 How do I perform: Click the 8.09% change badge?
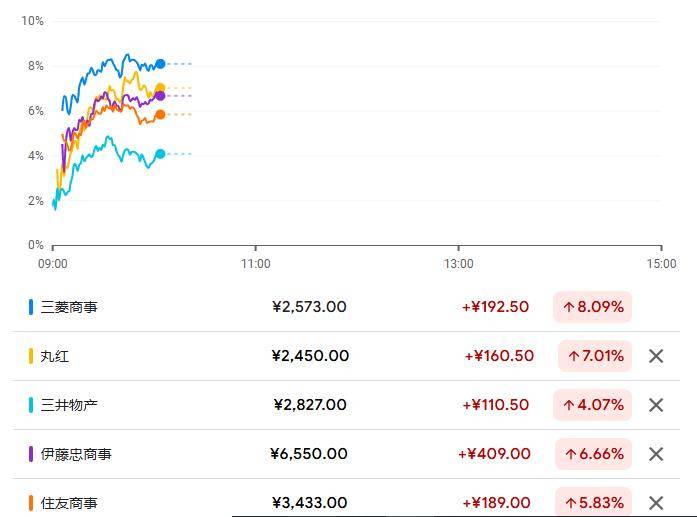(x=593, y=307)
